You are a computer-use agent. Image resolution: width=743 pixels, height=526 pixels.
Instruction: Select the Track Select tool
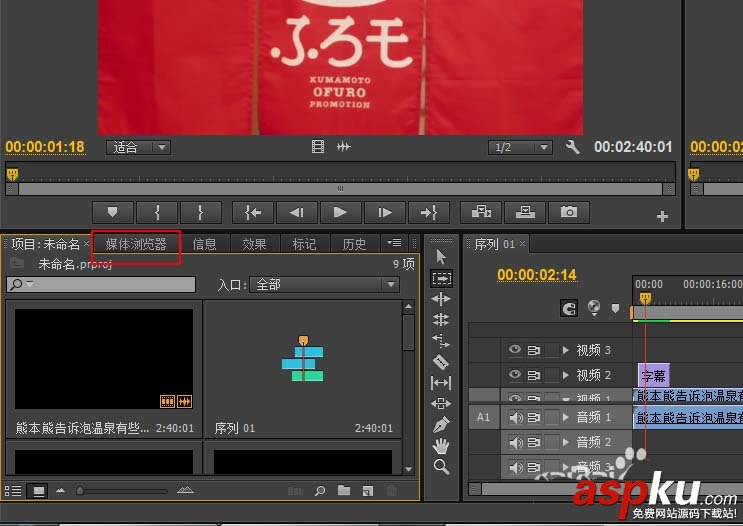441,278
